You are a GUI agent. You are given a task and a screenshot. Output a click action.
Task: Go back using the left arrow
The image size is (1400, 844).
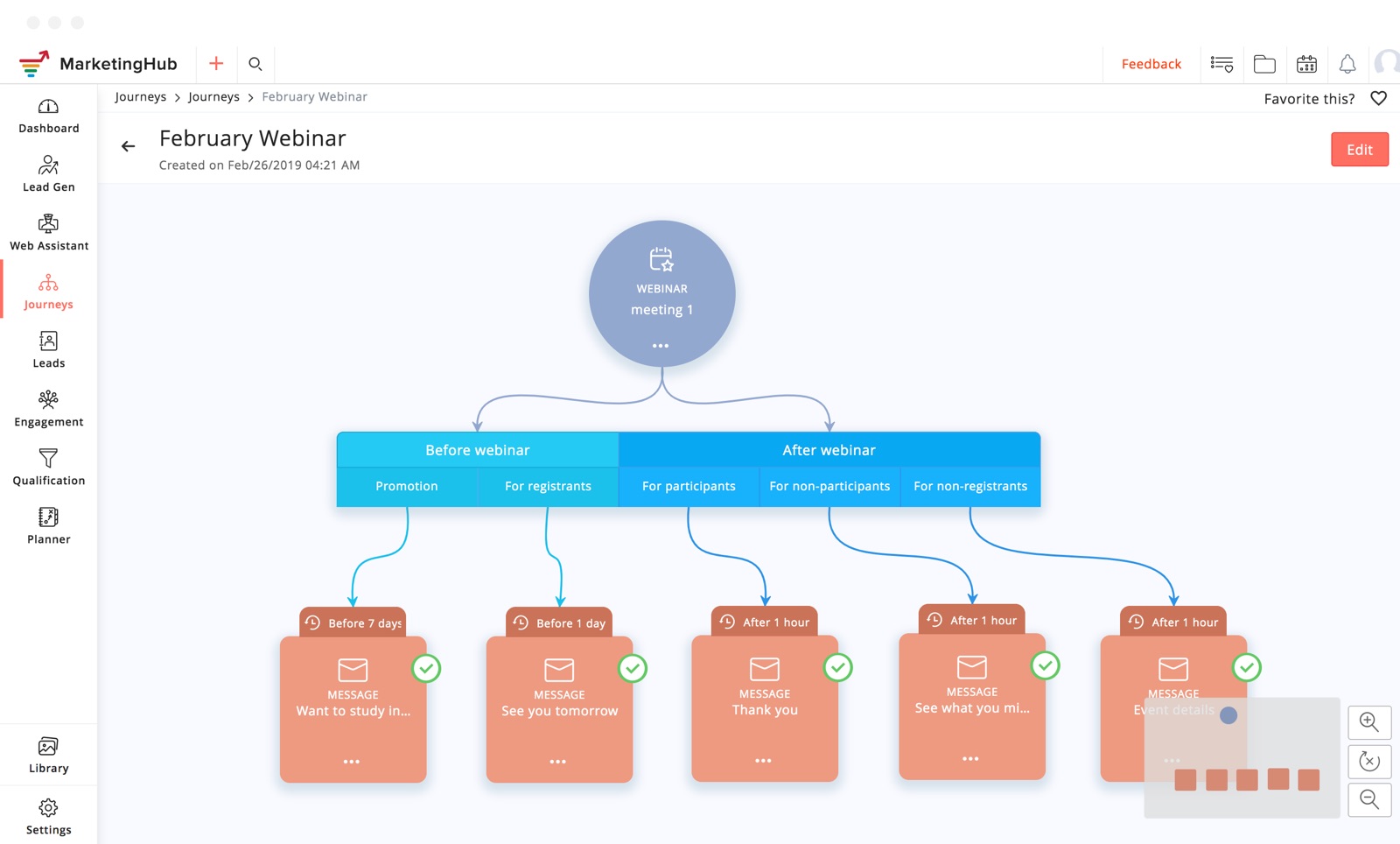[x=128, y=146]
